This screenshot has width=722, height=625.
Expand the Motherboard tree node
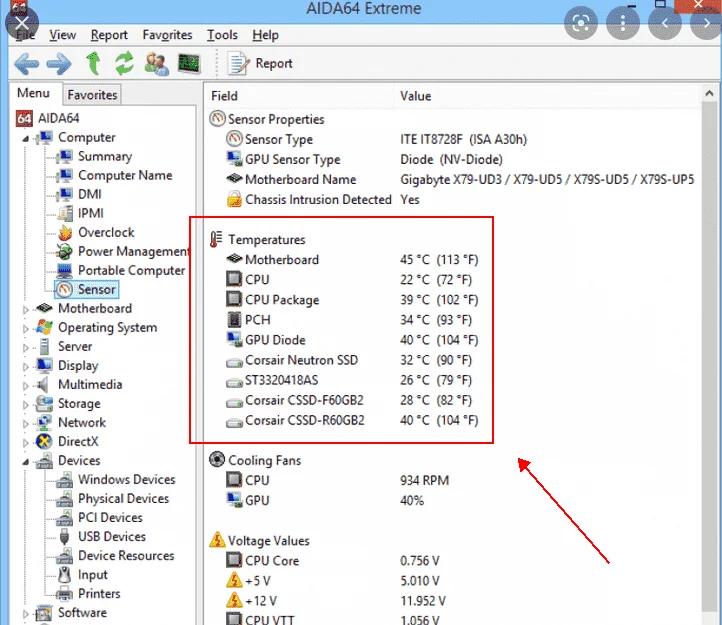click(x=26, y=310)
